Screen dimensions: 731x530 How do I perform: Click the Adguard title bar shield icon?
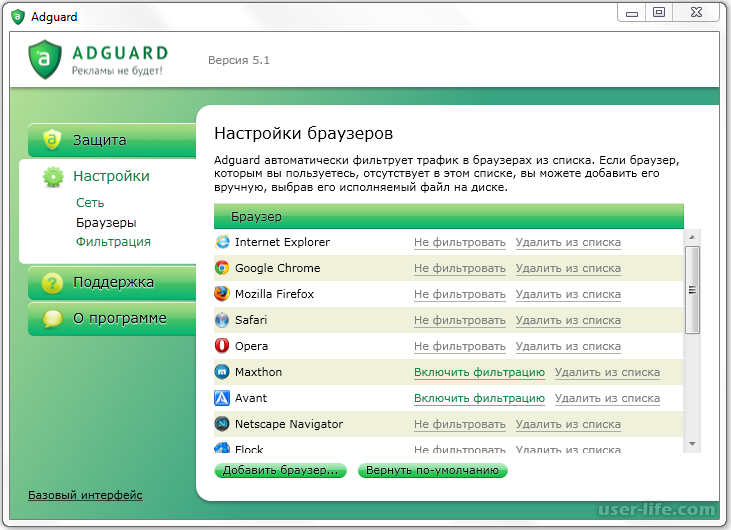(18, 17)
